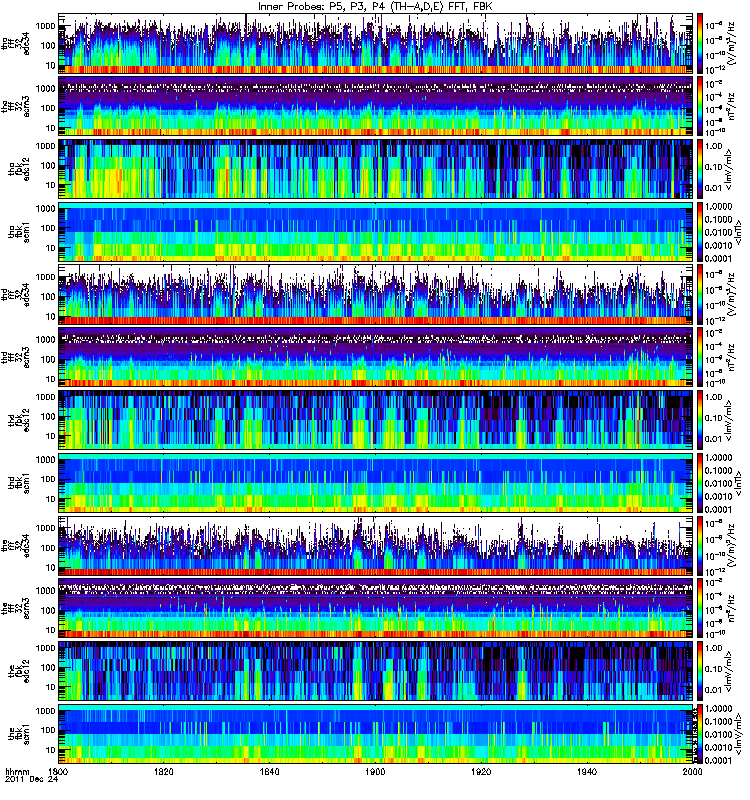
Task: Click the nT²/Hz unit label of tha scm3 color bar
Action: tap(730, 106)
